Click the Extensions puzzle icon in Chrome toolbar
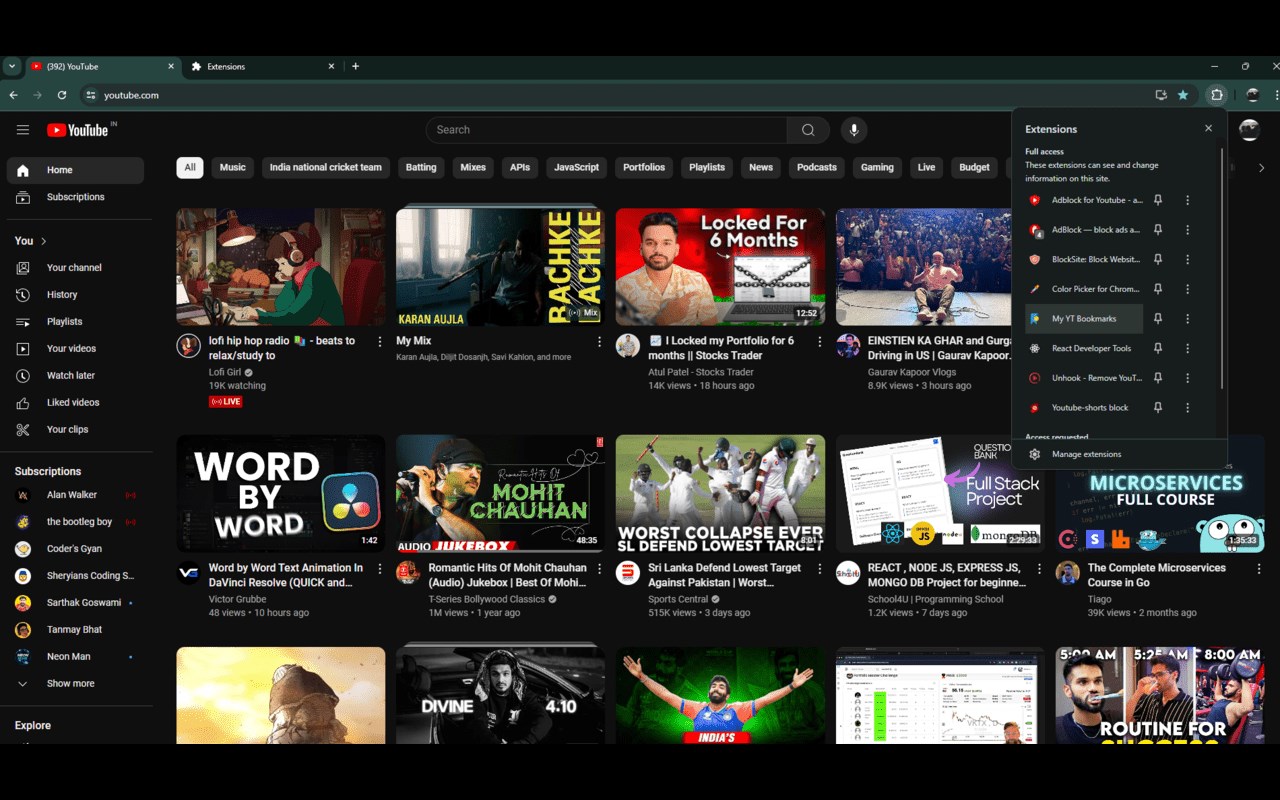 pos(1217,95)
